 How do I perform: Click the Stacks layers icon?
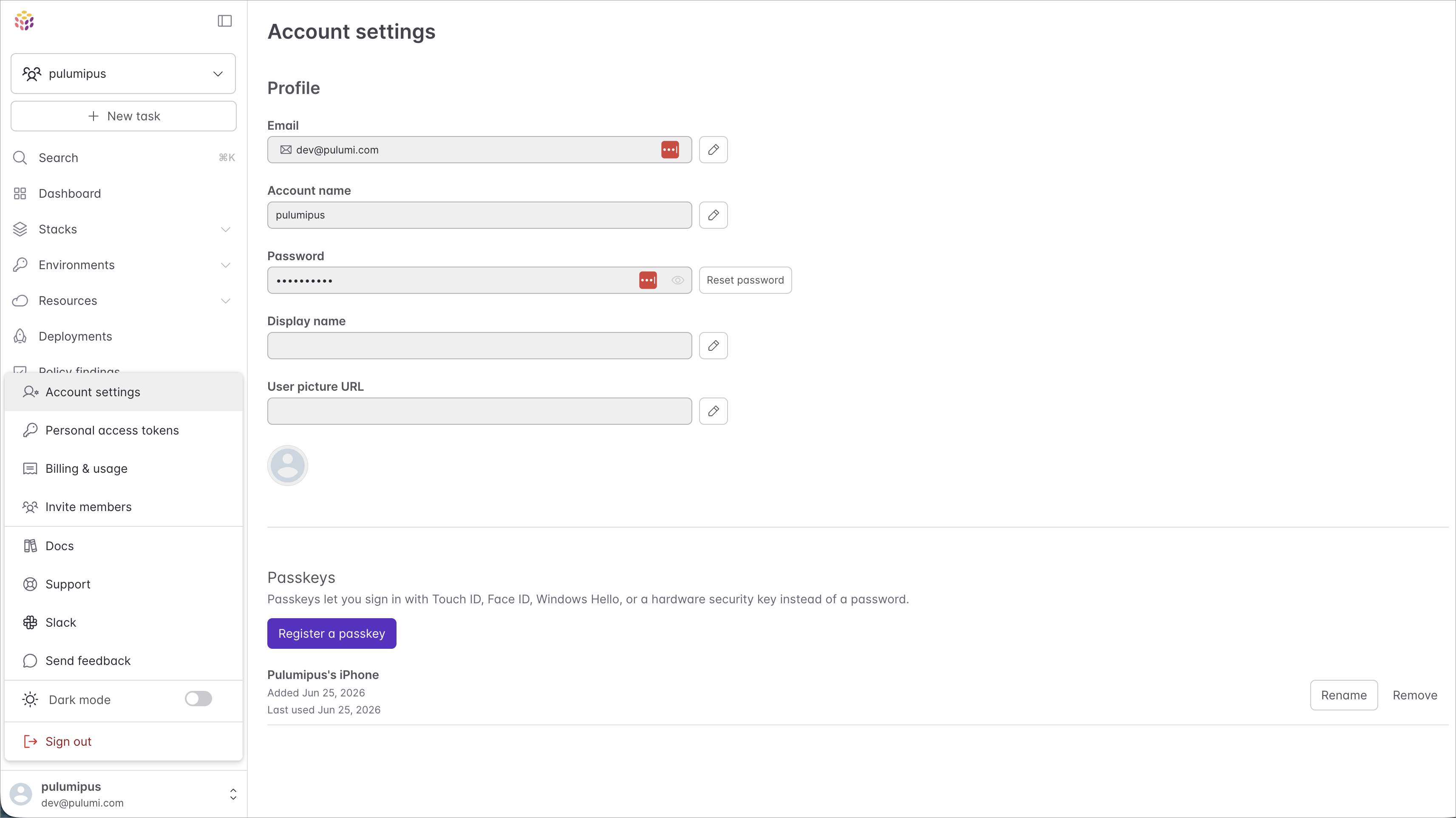[x=20, y=229]
